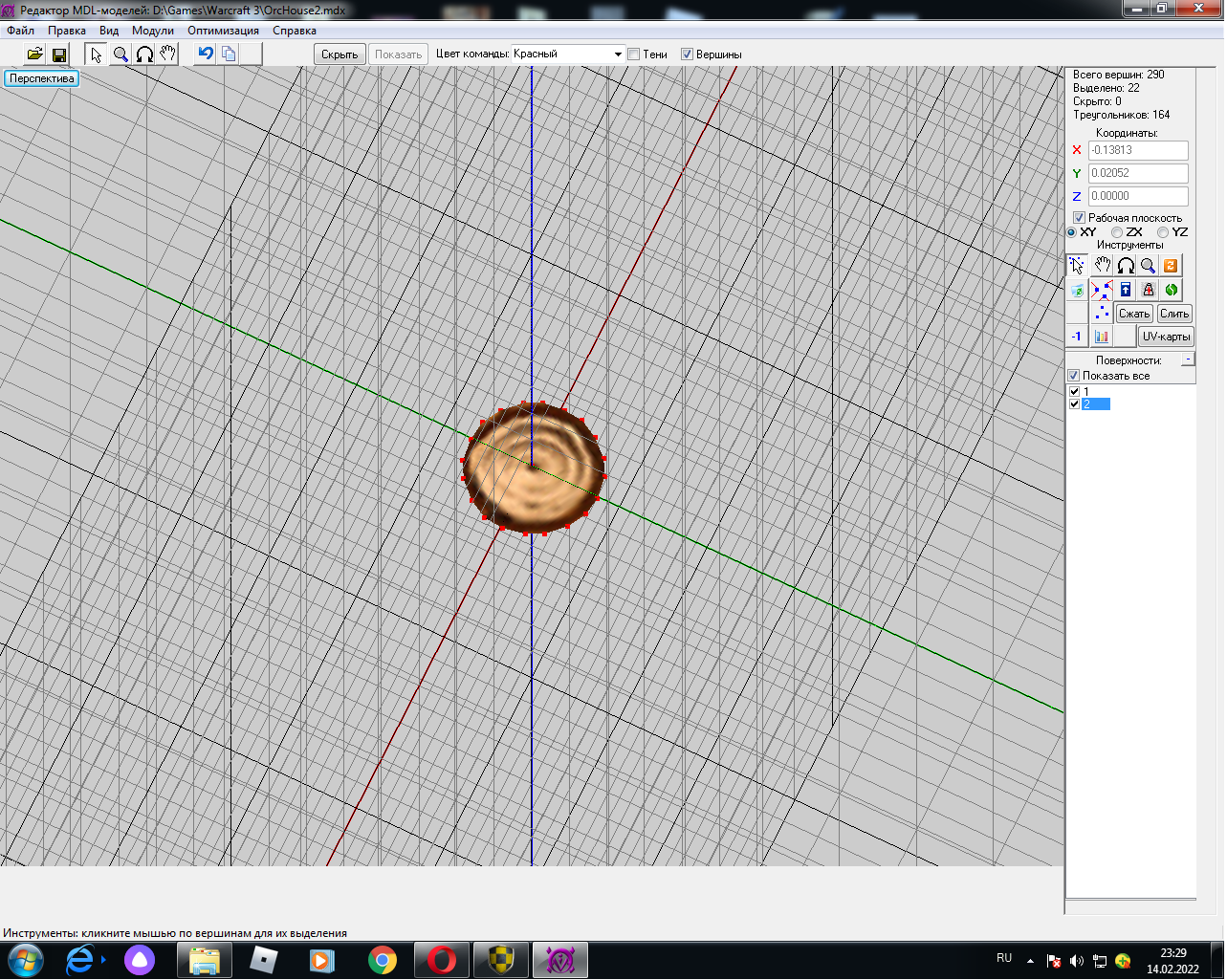1227x980 pixels.
Task: Click the volume speaker tray icon
Action: tap(1077, 961)
